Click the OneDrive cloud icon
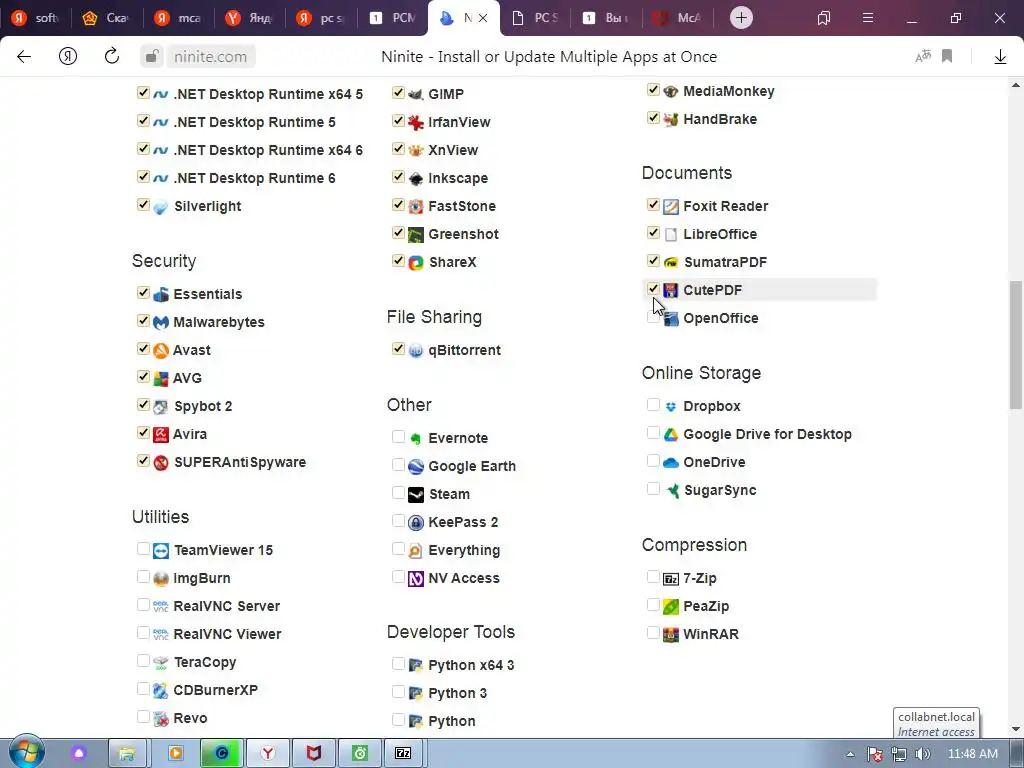Image resolution: width=1024 pixels, height=768 pixels. [671, 462]
